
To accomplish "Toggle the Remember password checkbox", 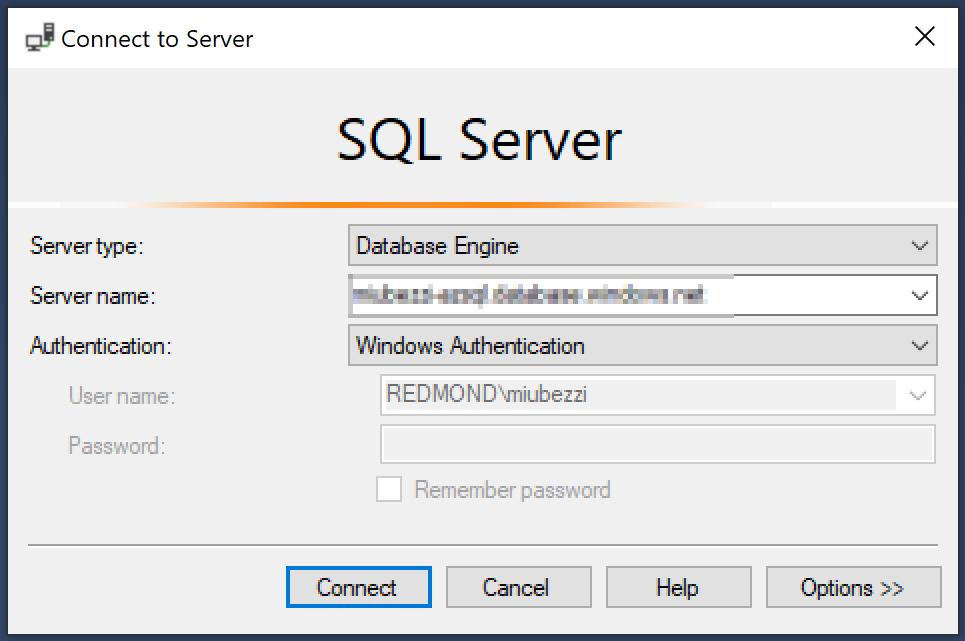I will coord(389,490).
